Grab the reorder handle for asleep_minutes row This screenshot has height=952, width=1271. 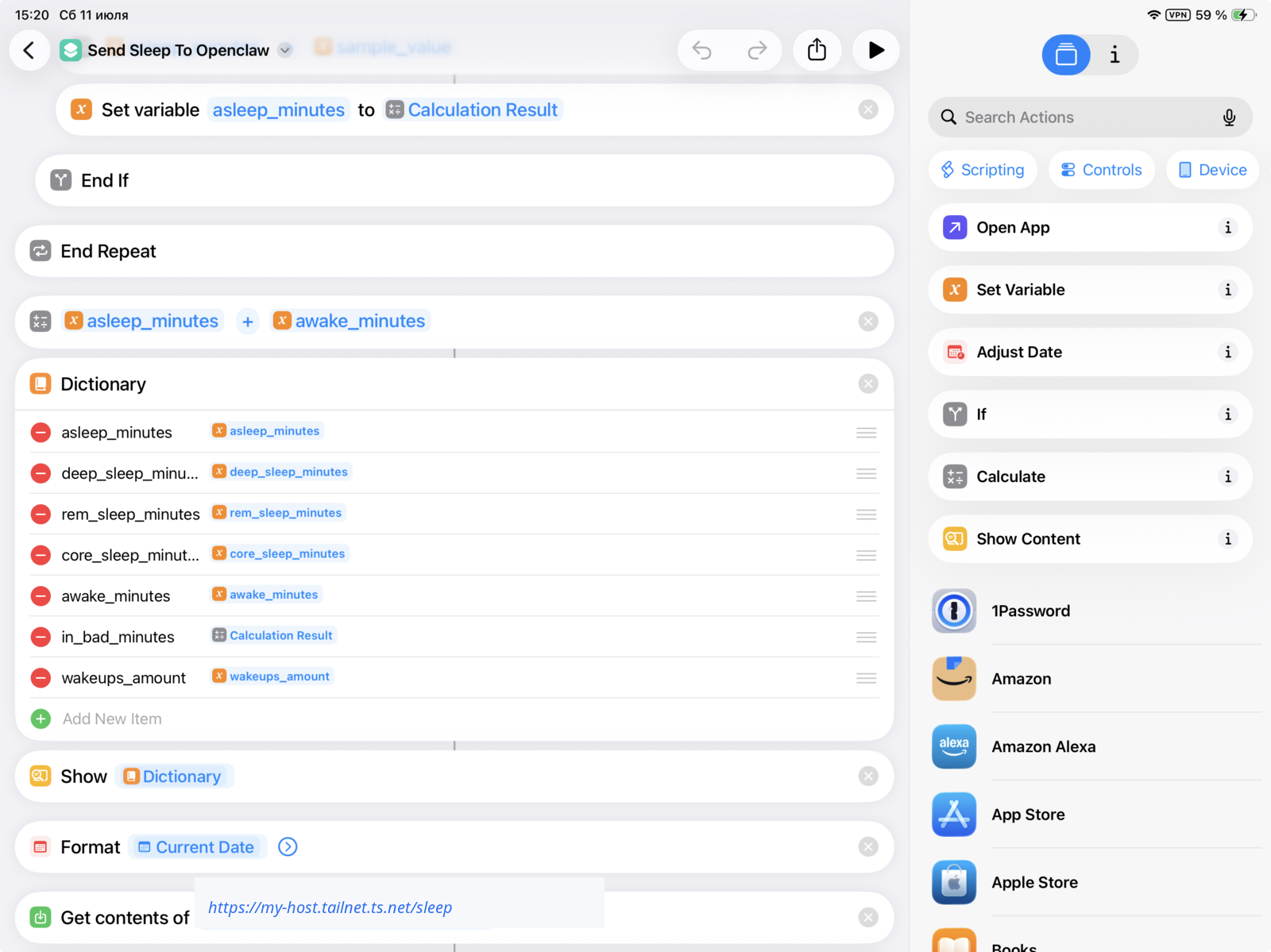[867, 433]
